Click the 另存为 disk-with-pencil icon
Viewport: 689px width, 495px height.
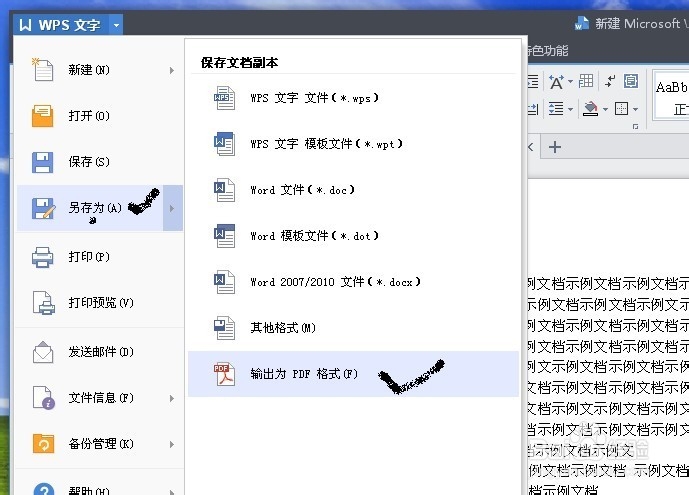[43, 208]
